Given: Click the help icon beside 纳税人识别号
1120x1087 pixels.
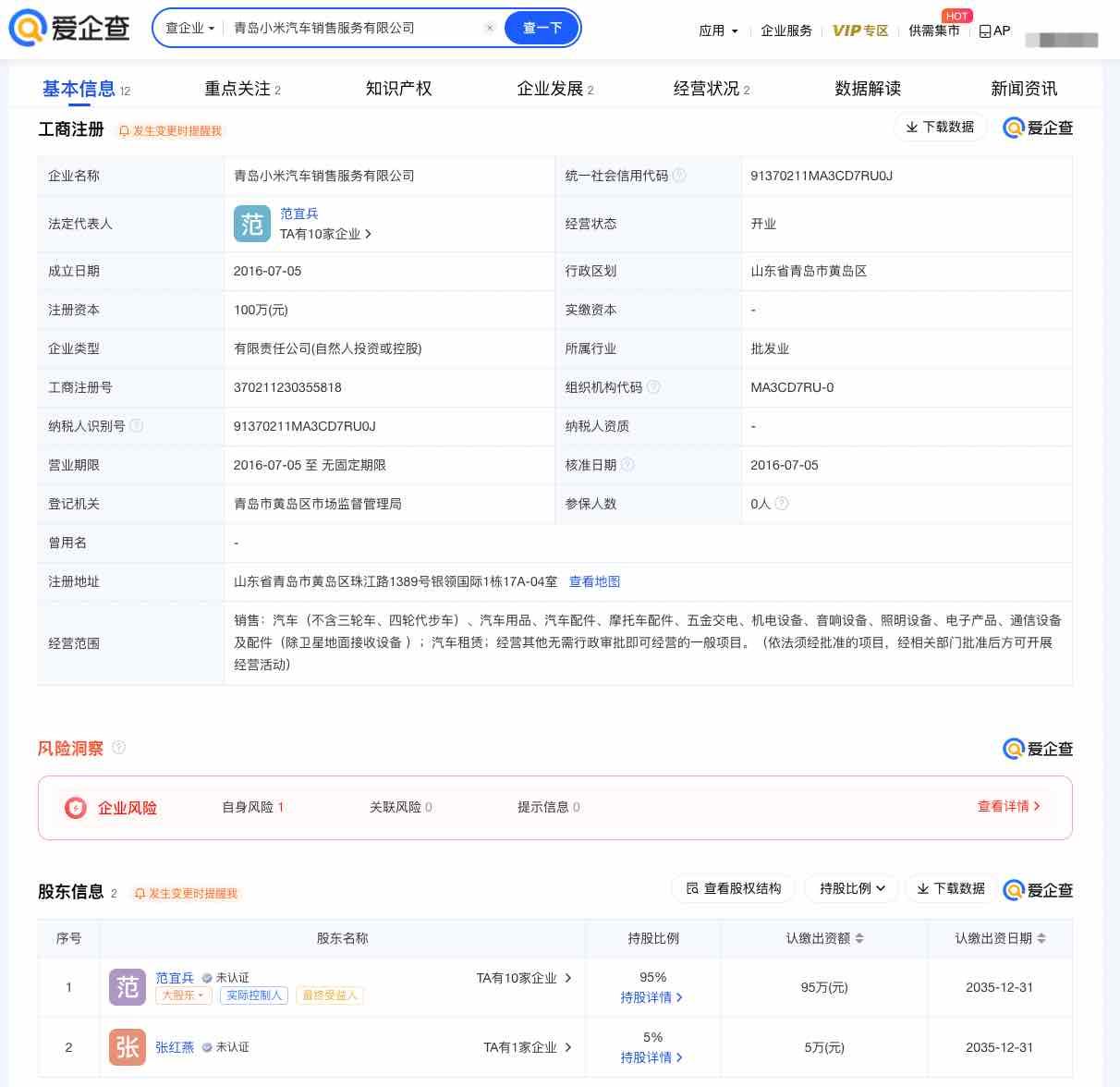Looking at the screenshot, I should (136, 426).
